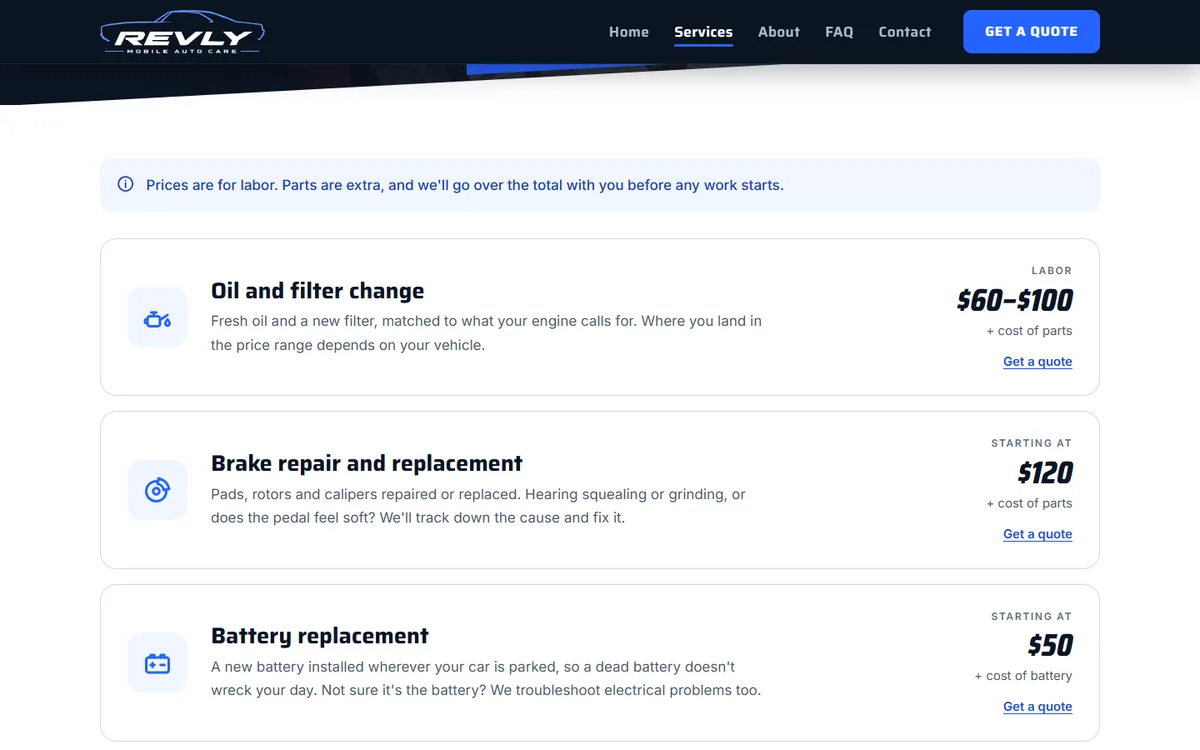Click the 'Pads, rotors and calipers' description
Viewport: 1200px width, 750px height.
point(478,506)
